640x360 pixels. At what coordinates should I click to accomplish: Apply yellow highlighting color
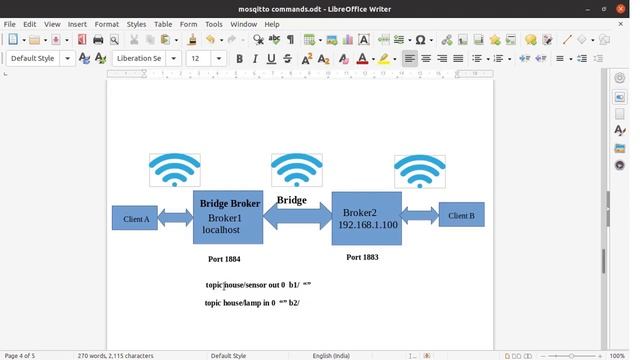[384, 59]
